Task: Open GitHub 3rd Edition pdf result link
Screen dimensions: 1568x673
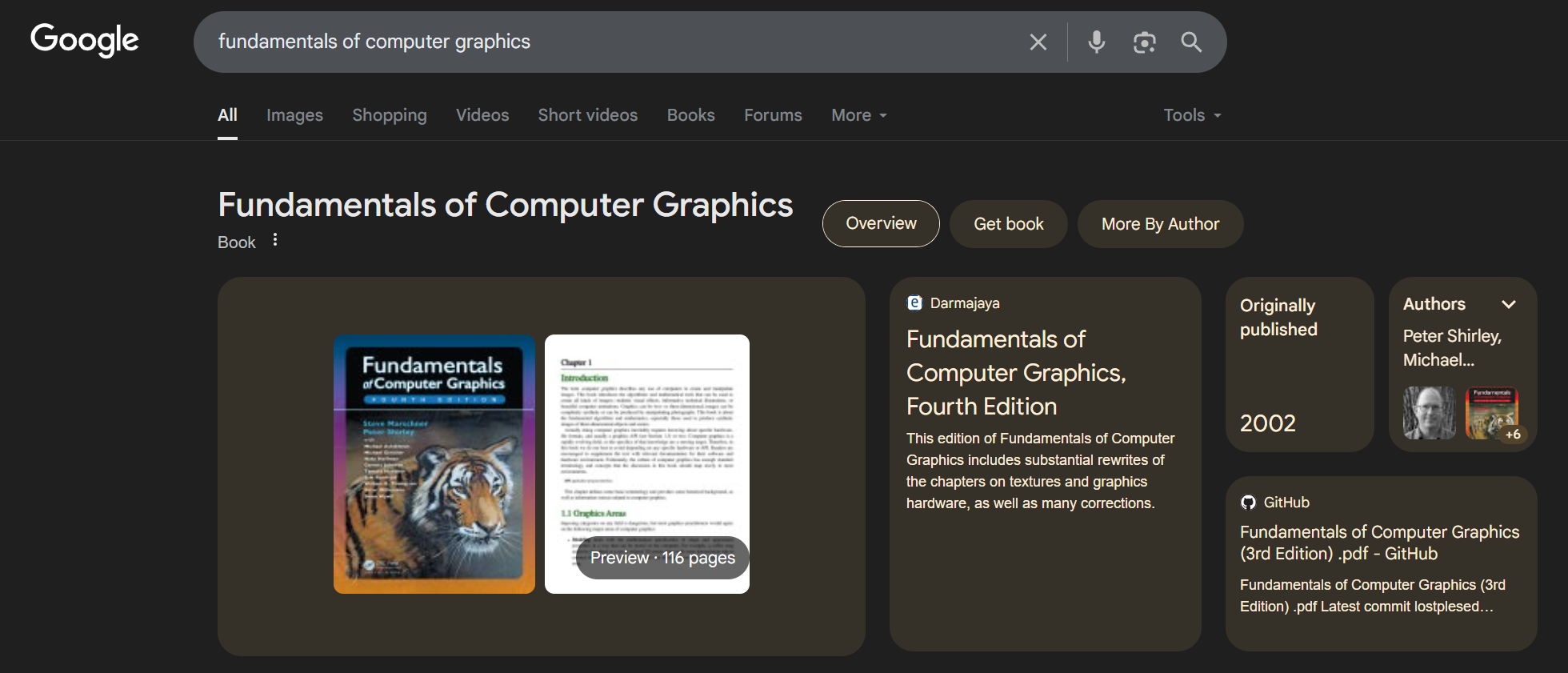Action: 1379,543
